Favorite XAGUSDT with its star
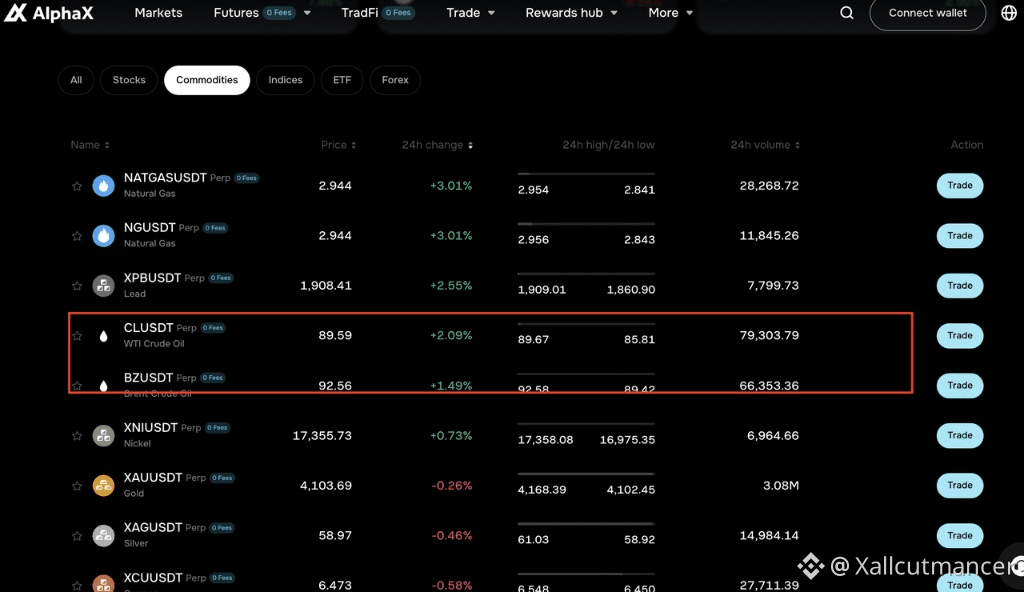The height and width of the screenshot is (592, 1024). coord(77,536)
